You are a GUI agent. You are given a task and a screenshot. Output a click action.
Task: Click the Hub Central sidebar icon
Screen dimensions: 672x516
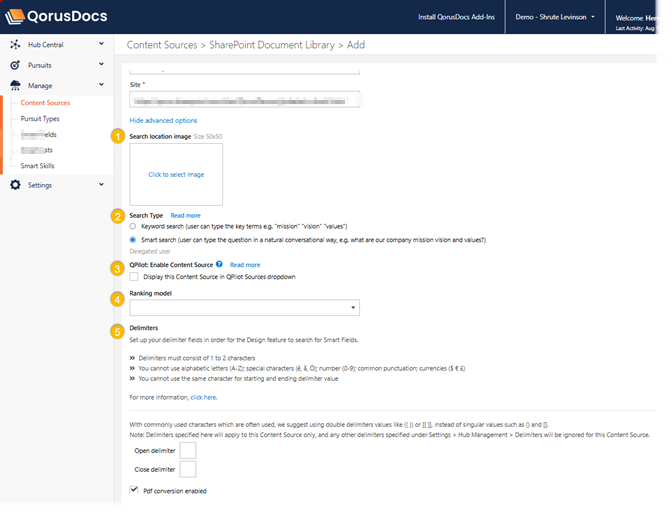15,46
